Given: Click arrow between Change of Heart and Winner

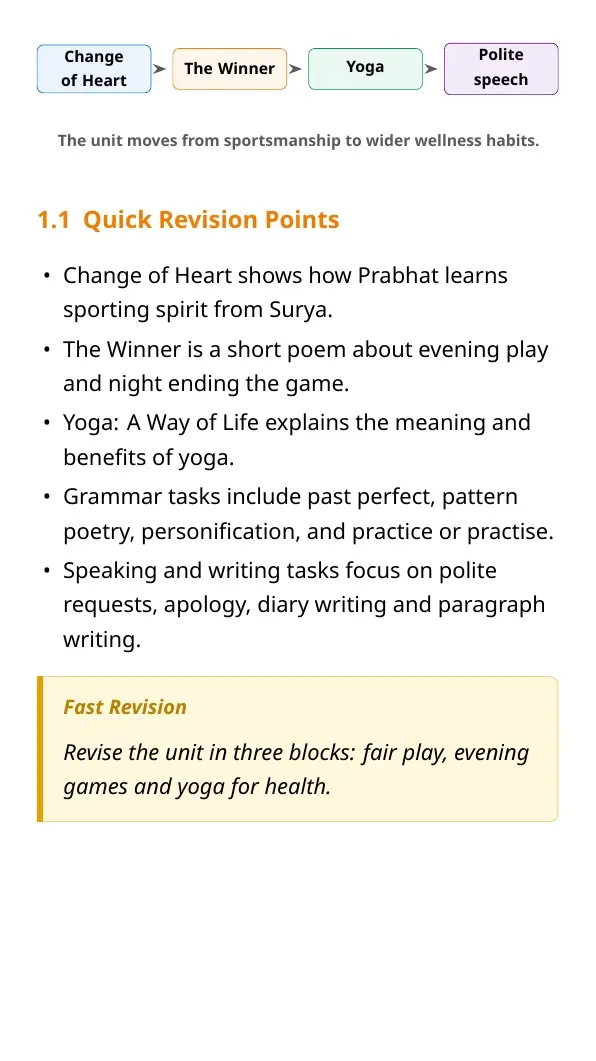Looking at the screenshot, I should [160, 68].
